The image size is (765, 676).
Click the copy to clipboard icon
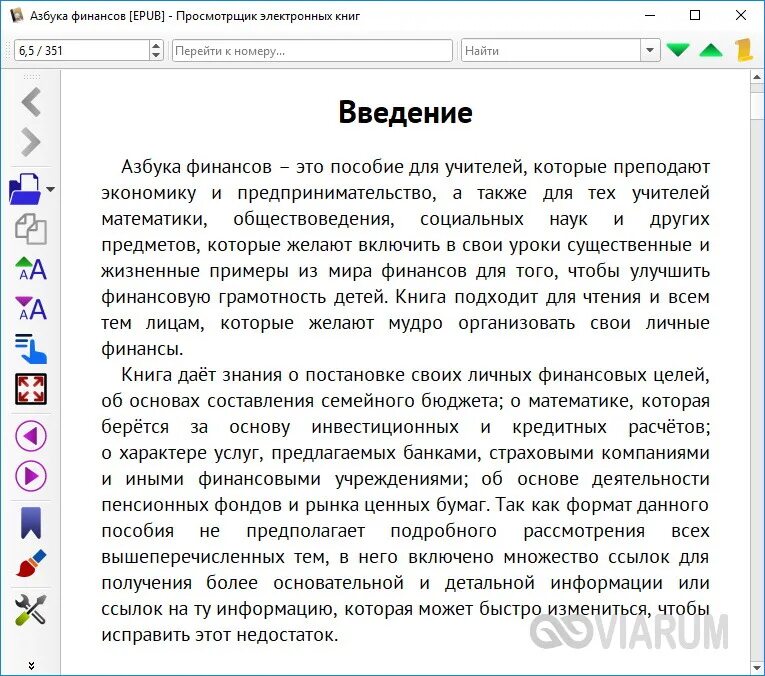pyautogui.click(x=31, y=229)
